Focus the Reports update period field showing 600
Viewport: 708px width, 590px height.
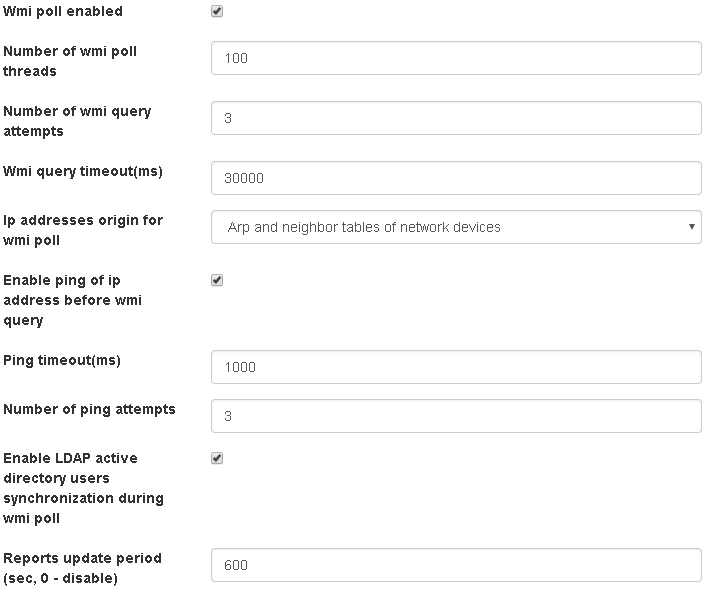(456, 565)
